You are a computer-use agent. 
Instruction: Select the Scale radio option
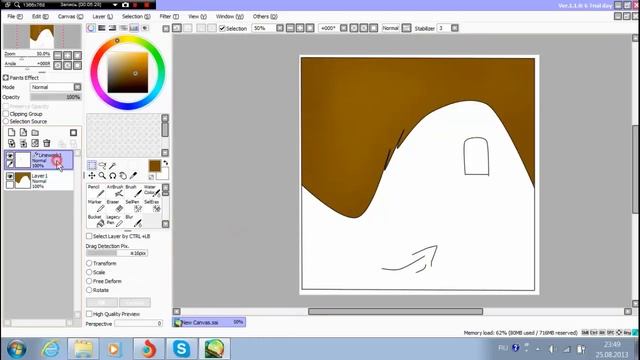pos(89,272)
